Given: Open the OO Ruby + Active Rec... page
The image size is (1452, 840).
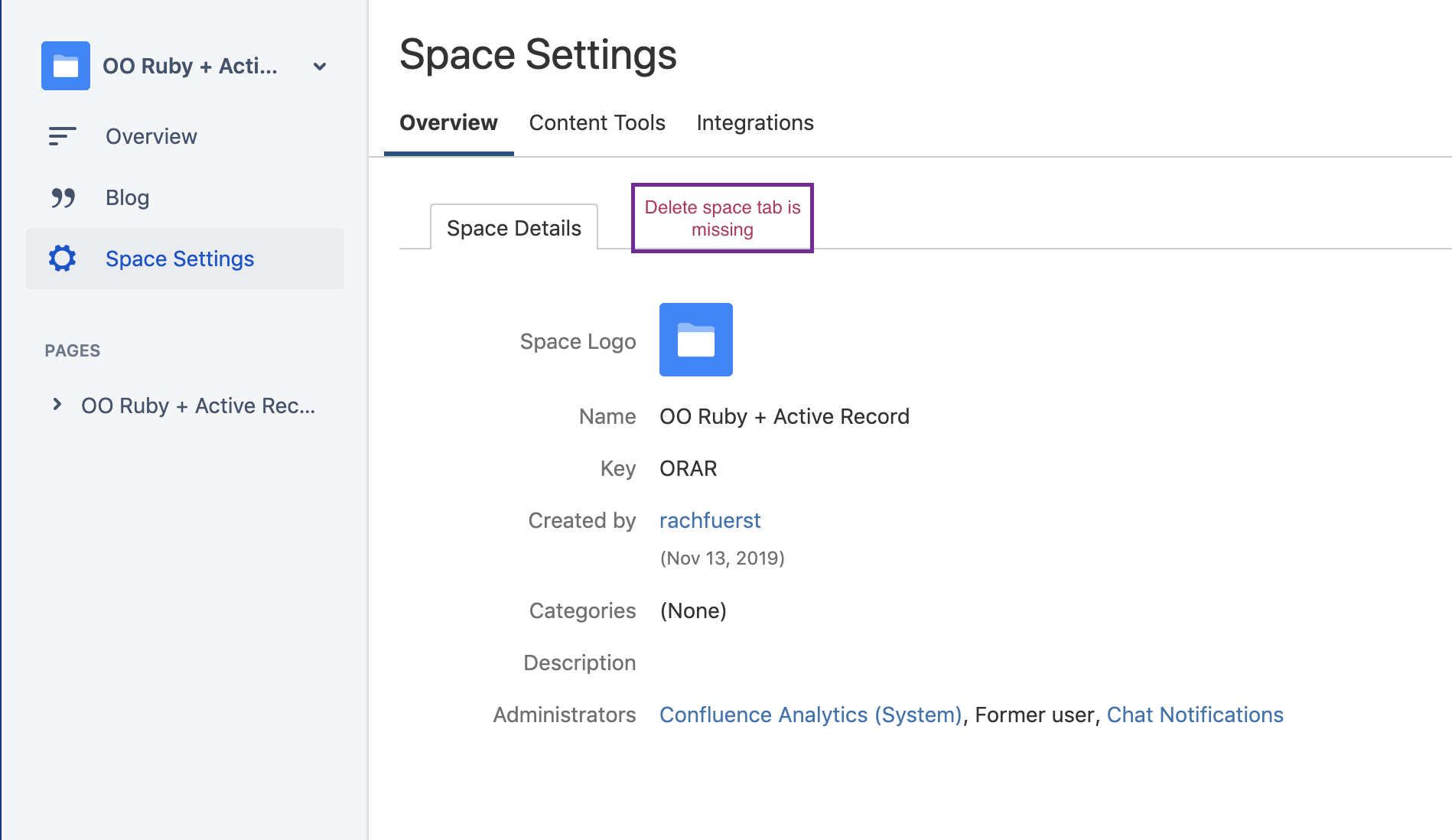Looking at the screenshot, I should click(198, 405).
